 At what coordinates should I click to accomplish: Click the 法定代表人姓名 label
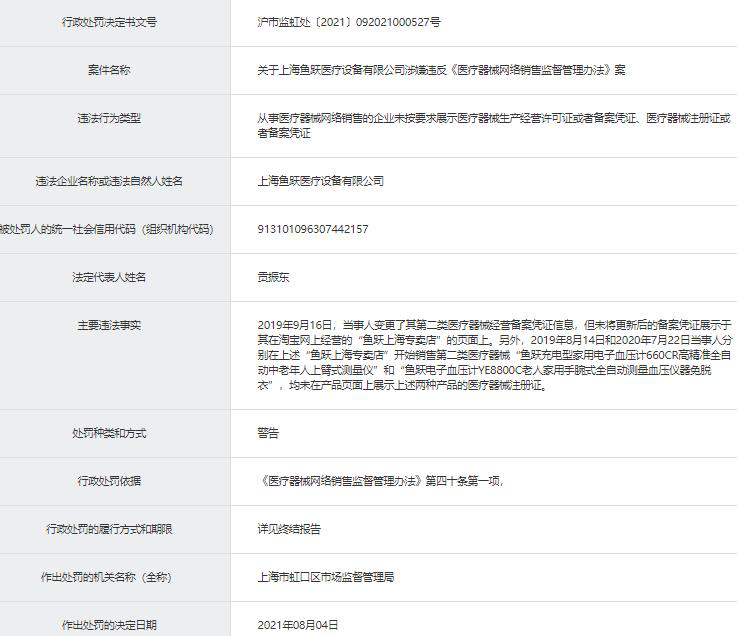click(x=109, y=277)
